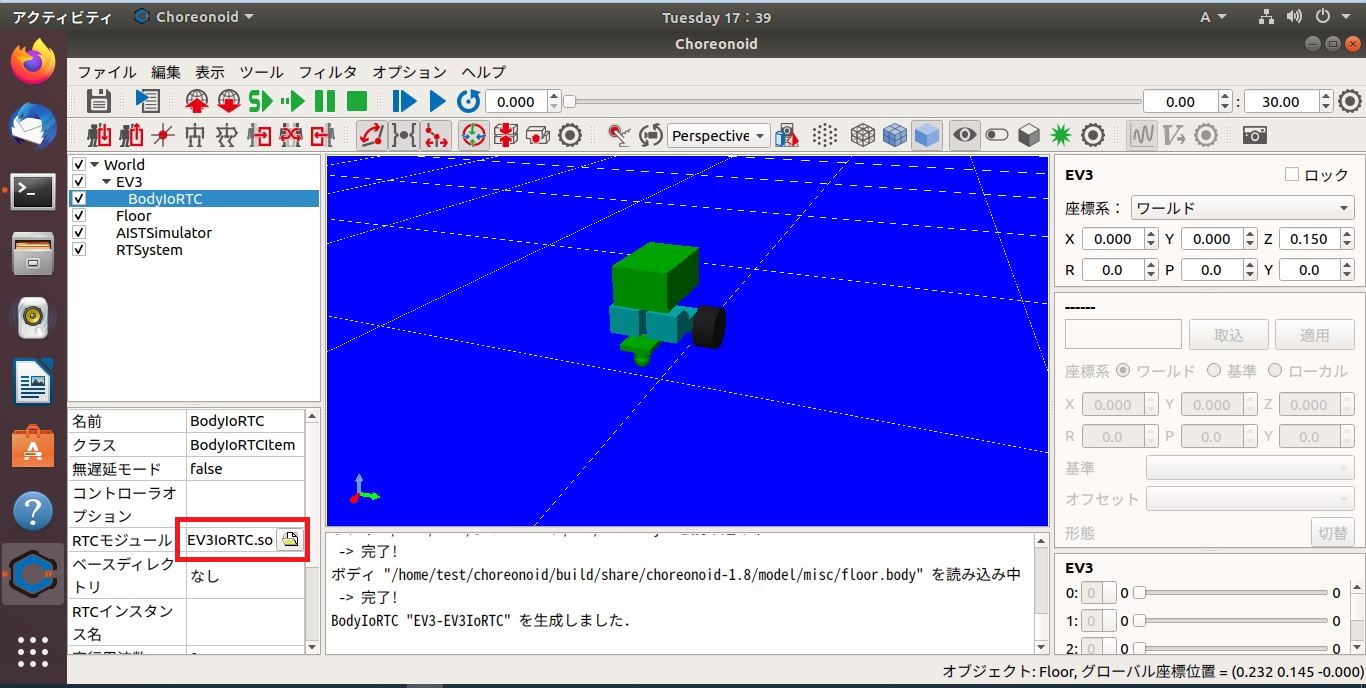The height and width of the screenshot is (688, 1366).
Task: Toggle the Floor item checkbox
Action: pyautogui.click(x=79, y=216)
